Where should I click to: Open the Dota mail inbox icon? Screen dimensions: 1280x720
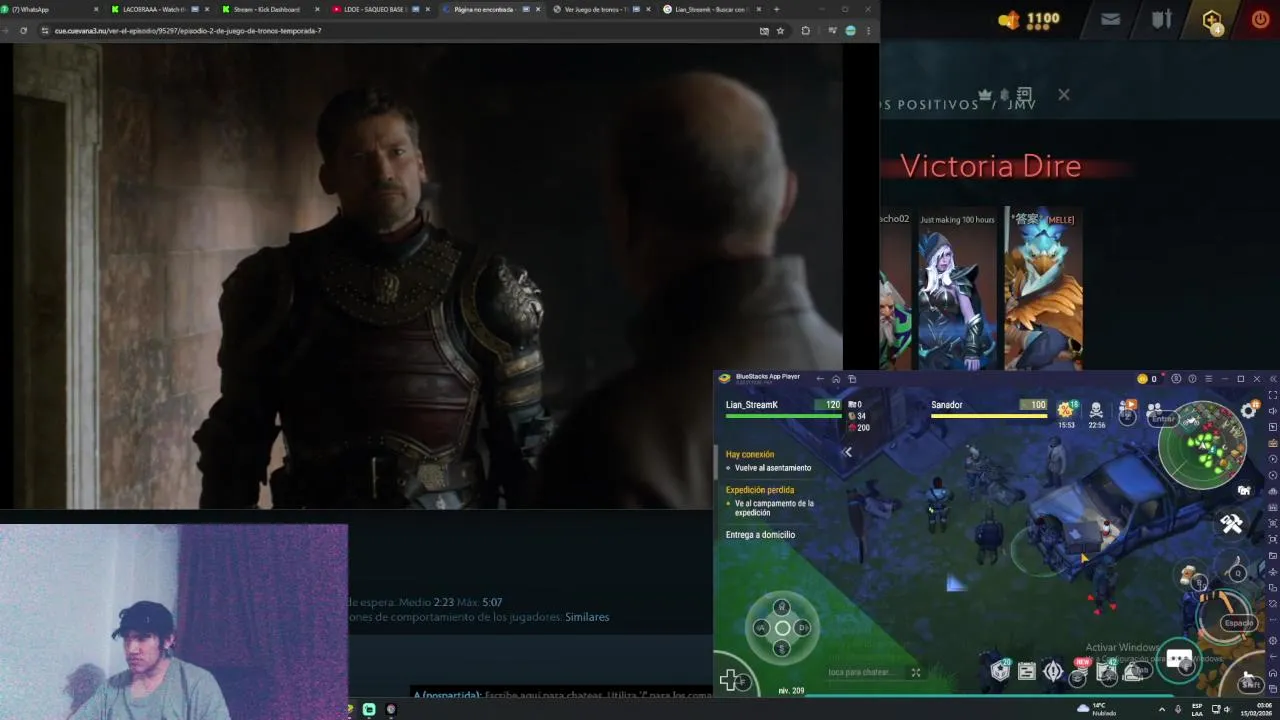[x=1110, y=19]
